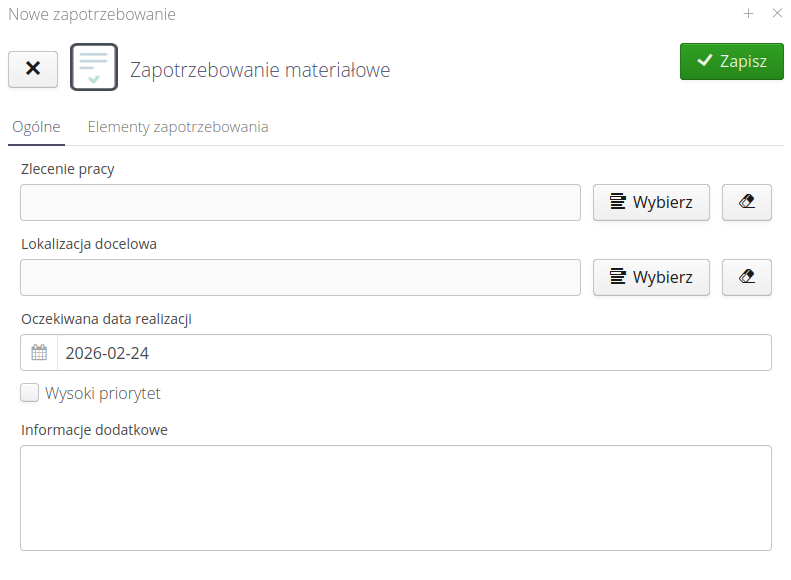This screenshot has height=580, width=791.
Task: Click inside the Informacje dodatkowe text area
Action: coord(395,497)
